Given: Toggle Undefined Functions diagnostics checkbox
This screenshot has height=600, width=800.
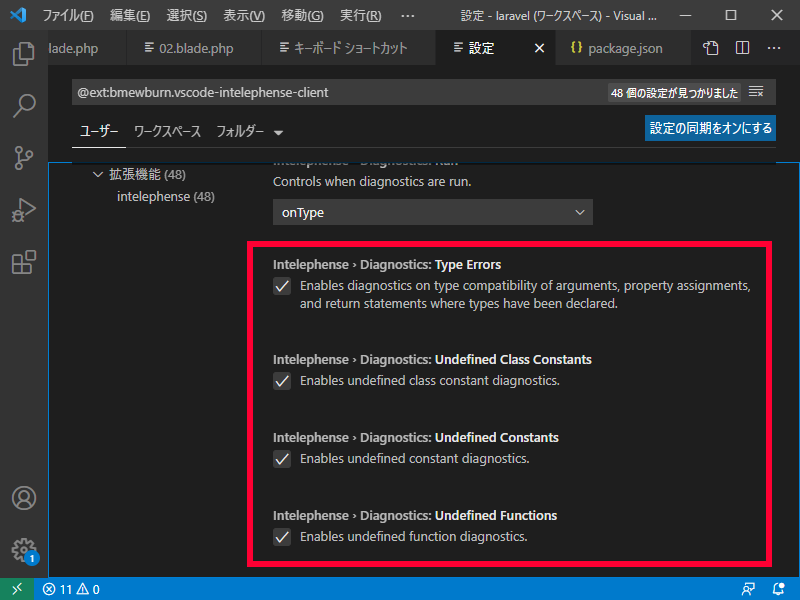Looking at the screenshot, I should 282,537.
